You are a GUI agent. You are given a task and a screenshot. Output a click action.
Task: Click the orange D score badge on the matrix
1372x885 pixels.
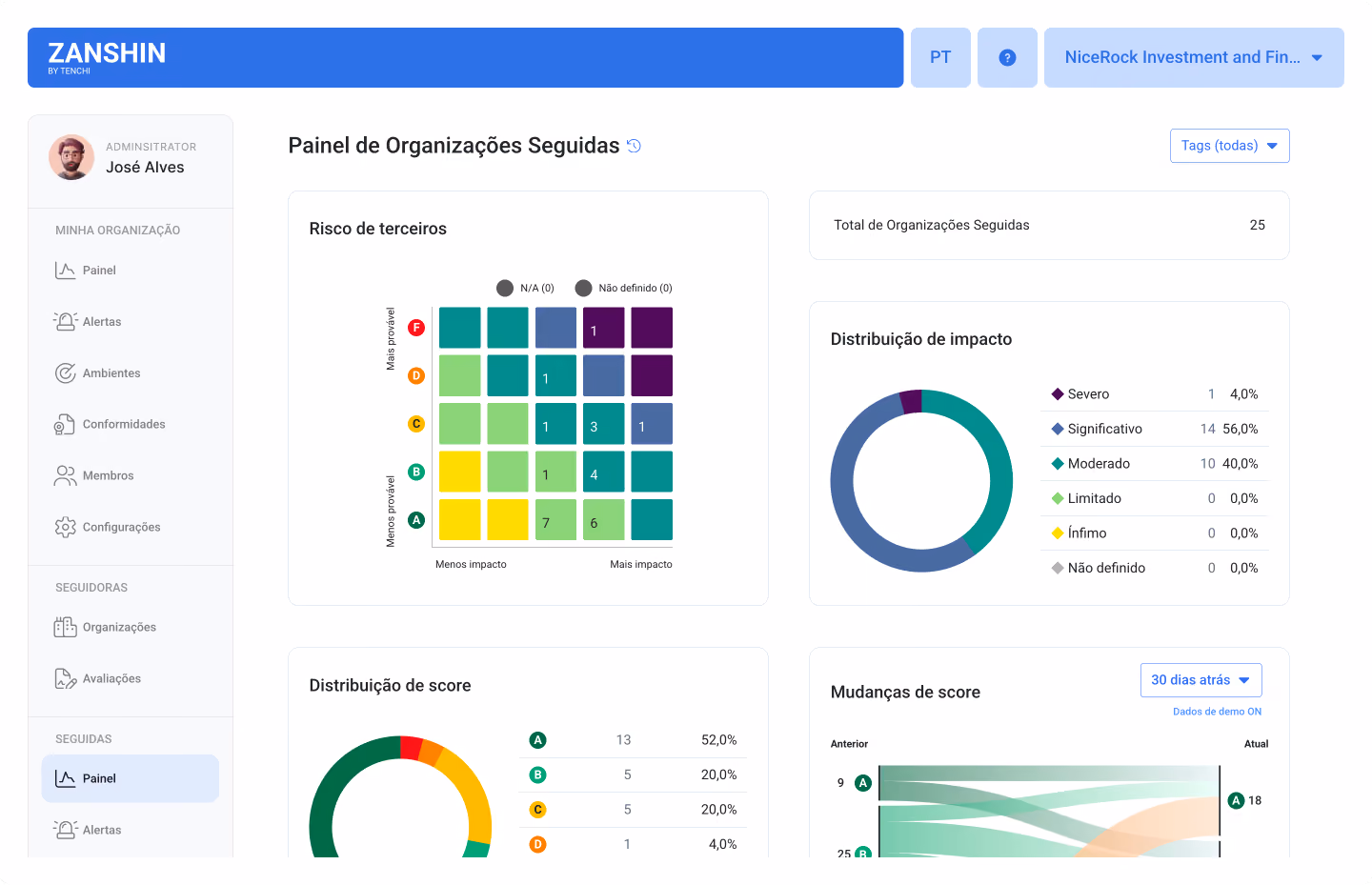[x=416, y=376]
